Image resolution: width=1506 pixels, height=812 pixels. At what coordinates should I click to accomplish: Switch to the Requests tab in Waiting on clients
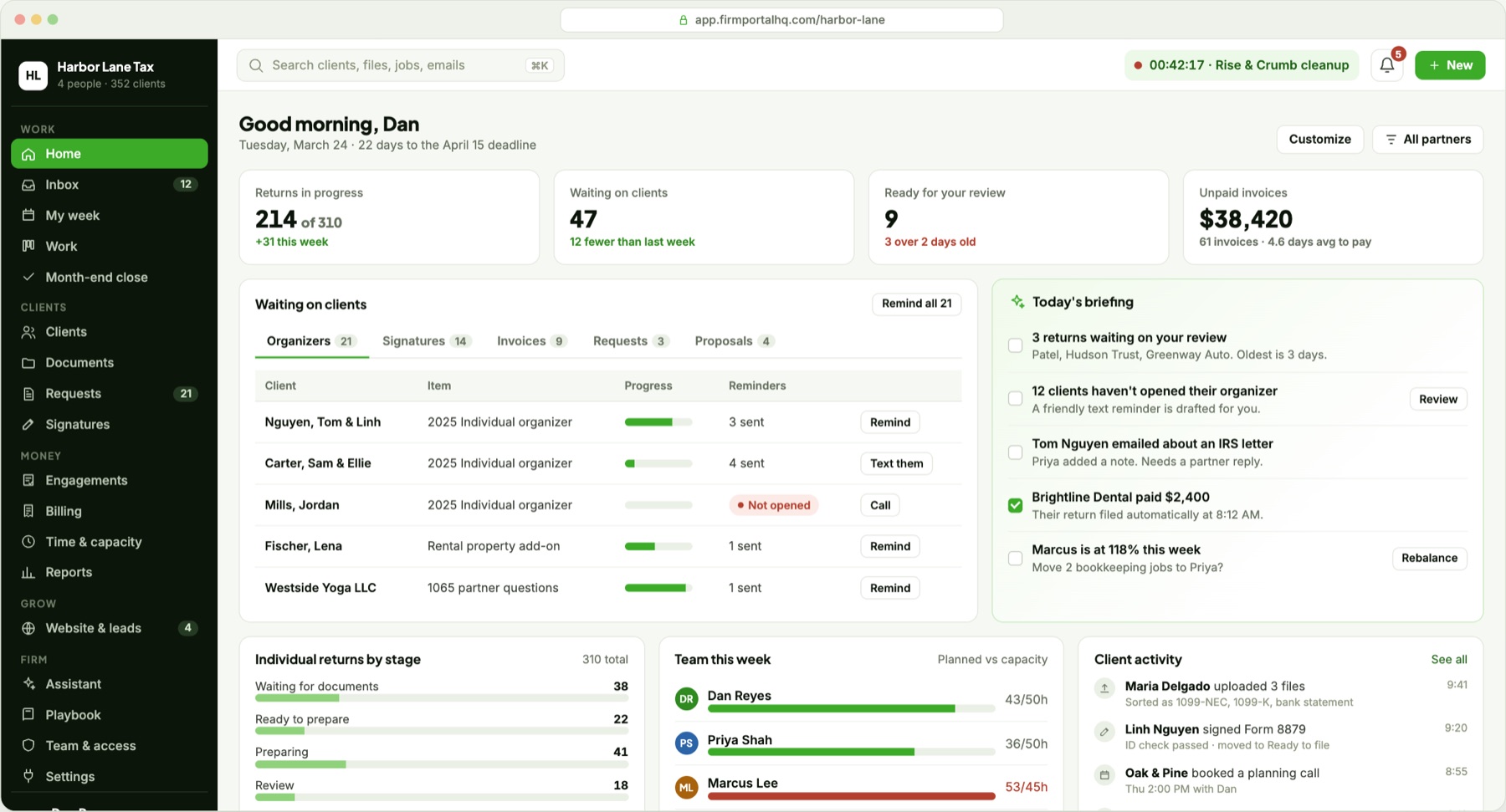[x=631, y=341]
